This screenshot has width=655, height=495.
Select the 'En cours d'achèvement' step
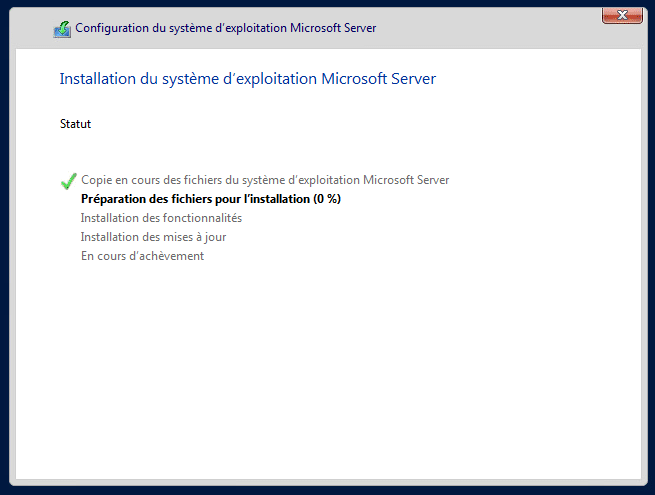coord(142,256)
